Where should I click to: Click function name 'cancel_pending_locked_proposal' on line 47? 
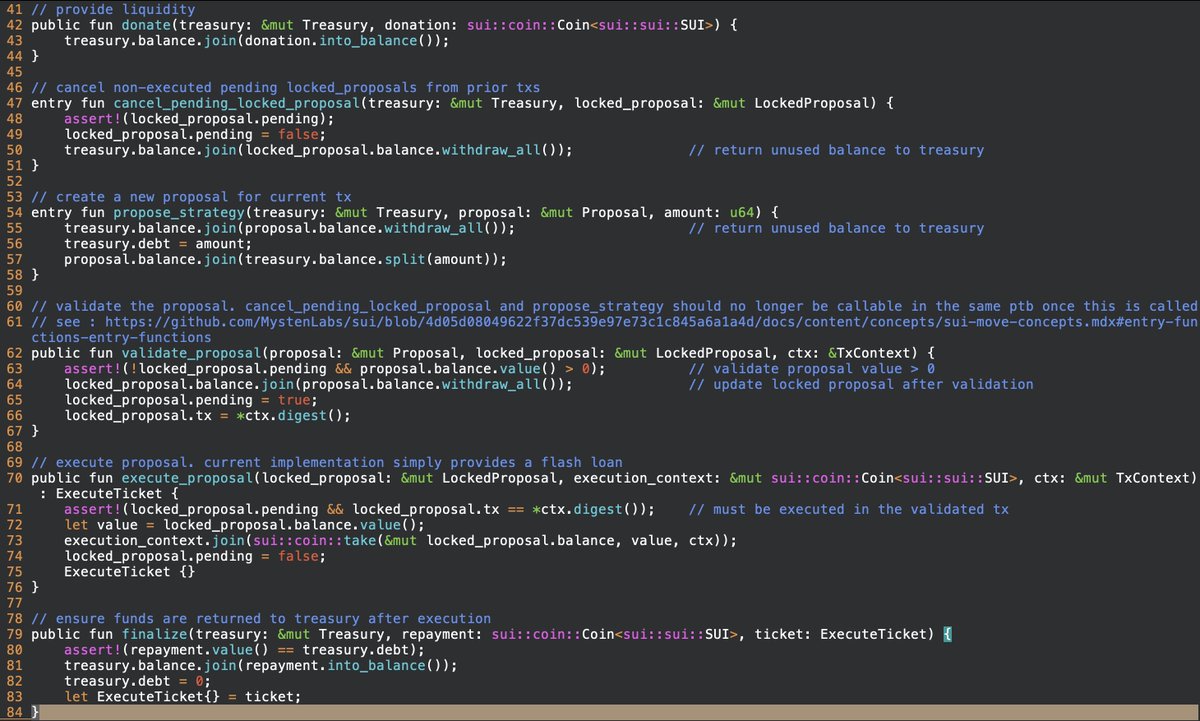point(235,103)
